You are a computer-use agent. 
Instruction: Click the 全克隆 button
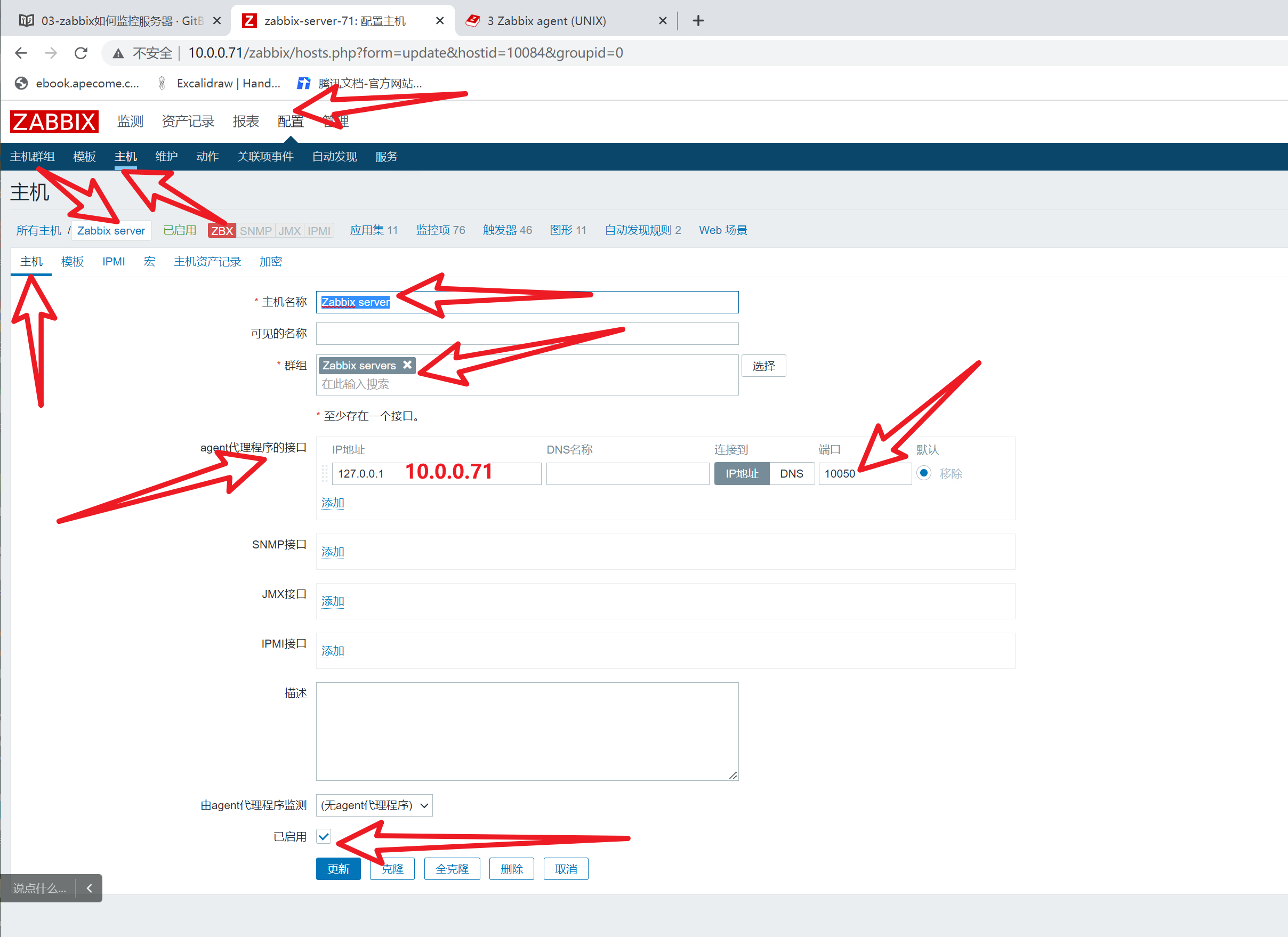[452, 869]
